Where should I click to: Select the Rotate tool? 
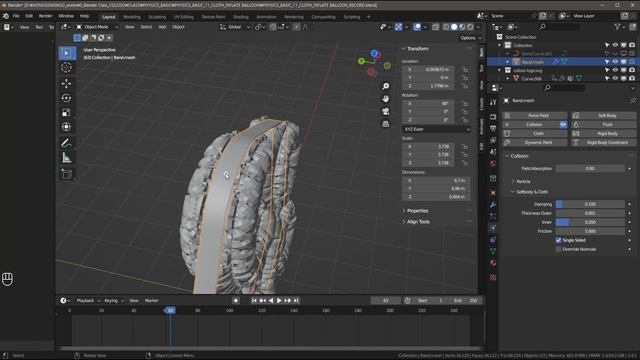[67, 98]
